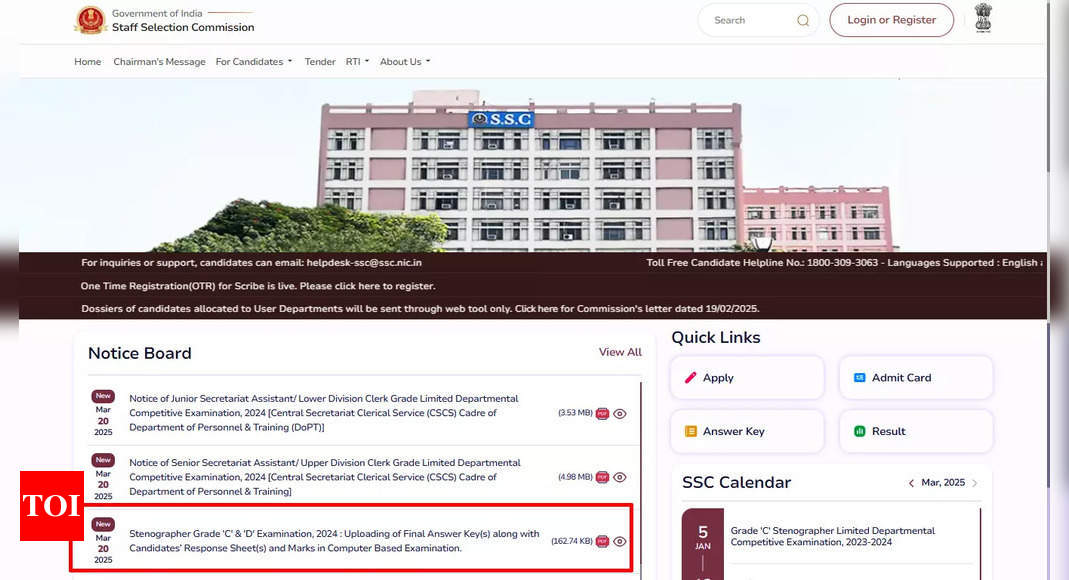Click the Toll Free Candidate Helpline text
This screenshot has width=1069, height=580.
coord(844,263)
